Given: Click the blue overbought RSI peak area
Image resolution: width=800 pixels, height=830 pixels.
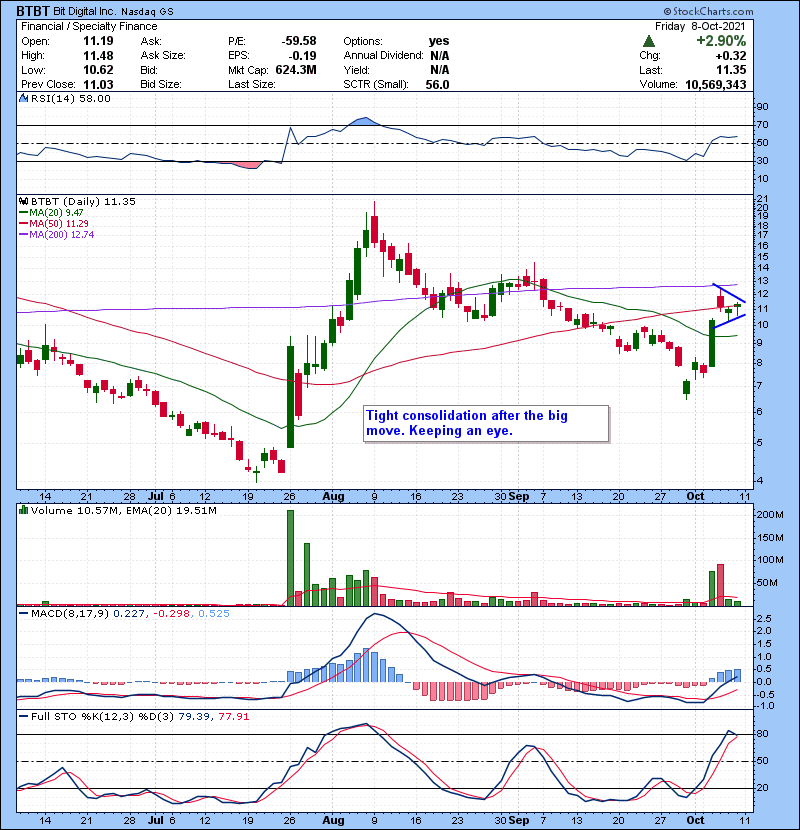Looking at the screenshot, I should pyautogui.click(x=360, y=122).
